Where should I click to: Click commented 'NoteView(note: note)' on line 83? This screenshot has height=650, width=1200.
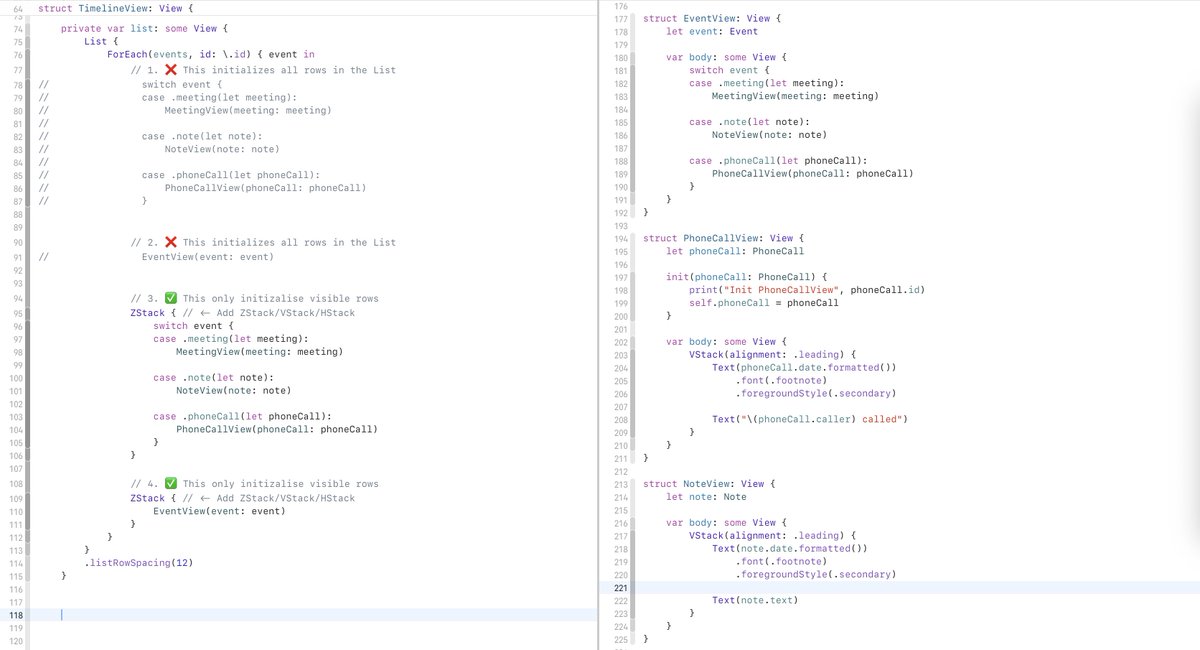pos(222,149)
